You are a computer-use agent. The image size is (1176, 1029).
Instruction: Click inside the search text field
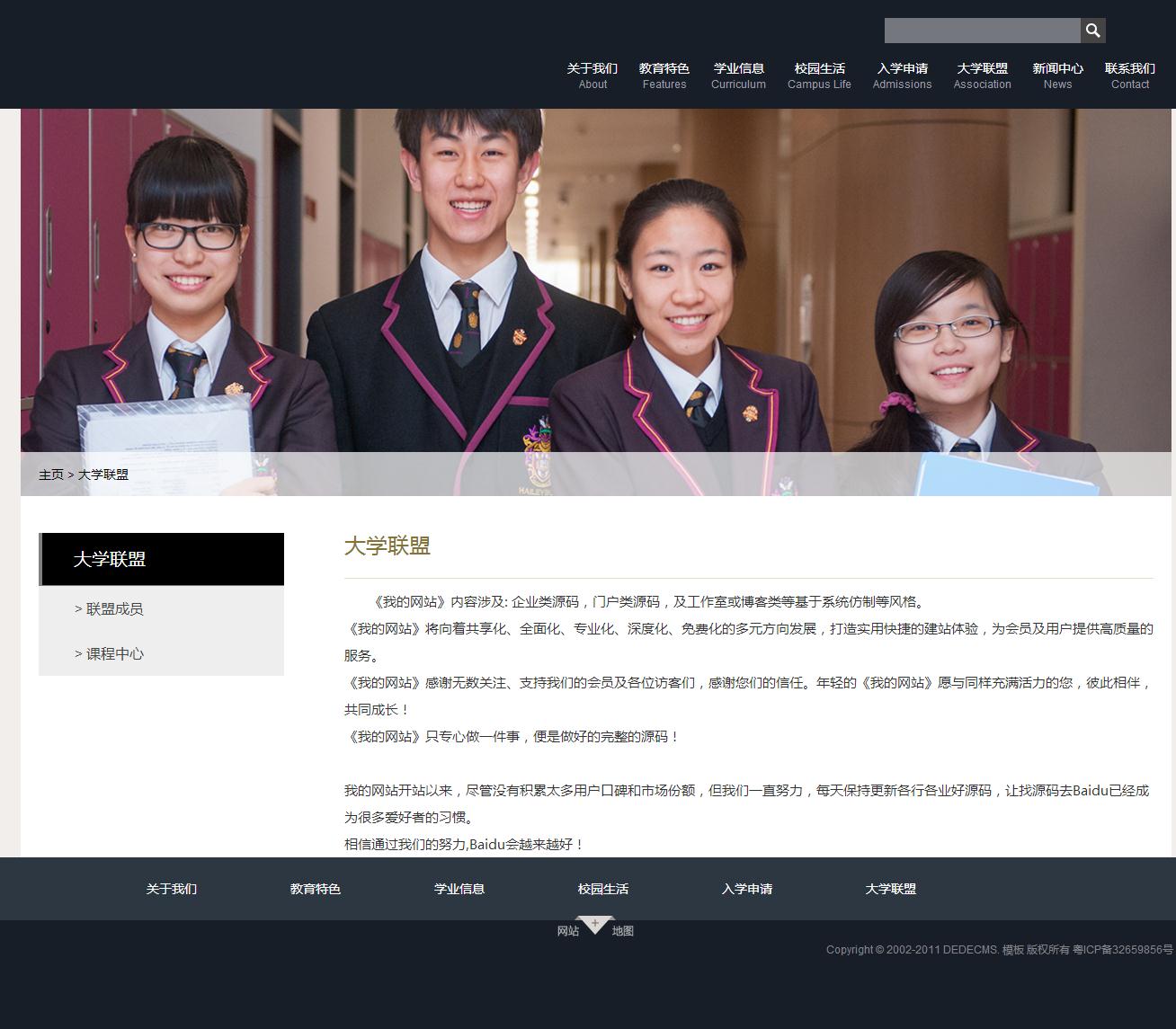(982, 31)
